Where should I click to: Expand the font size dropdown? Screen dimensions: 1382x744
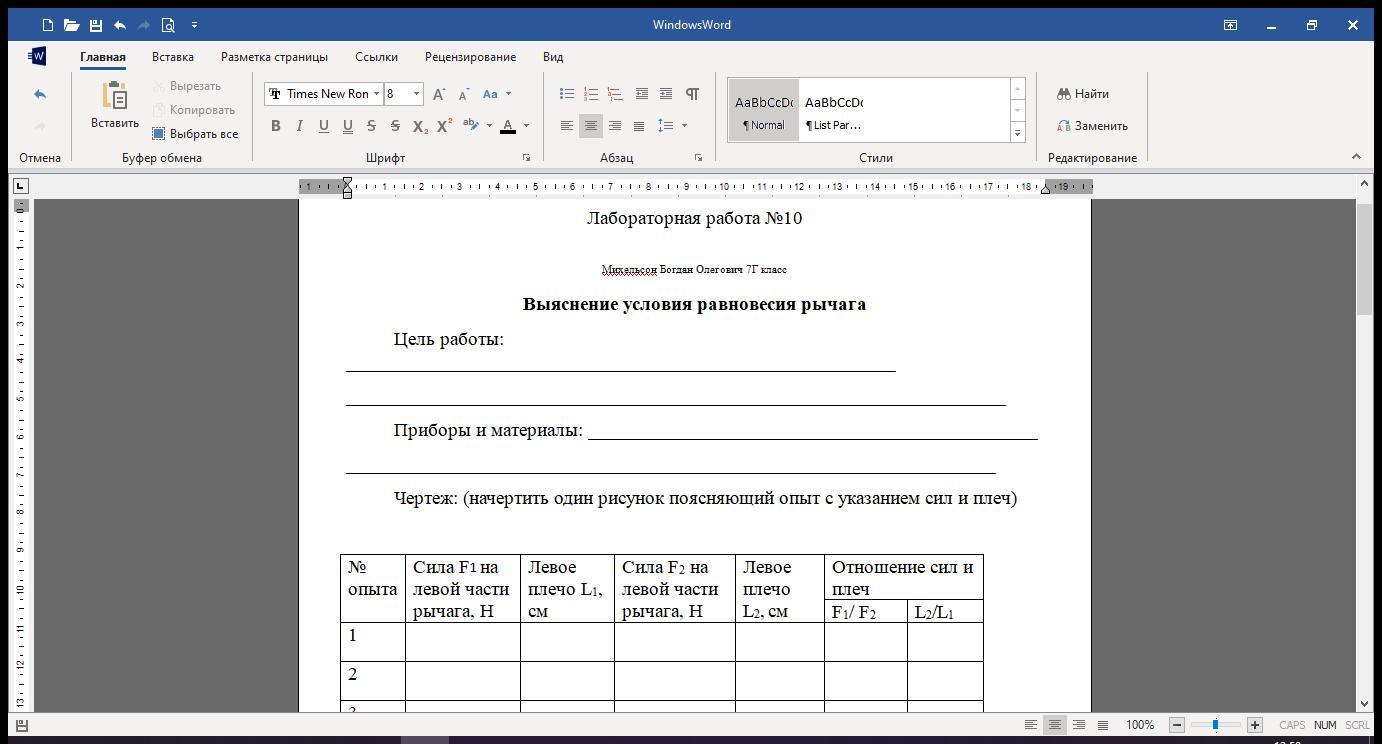pos(416,94)
